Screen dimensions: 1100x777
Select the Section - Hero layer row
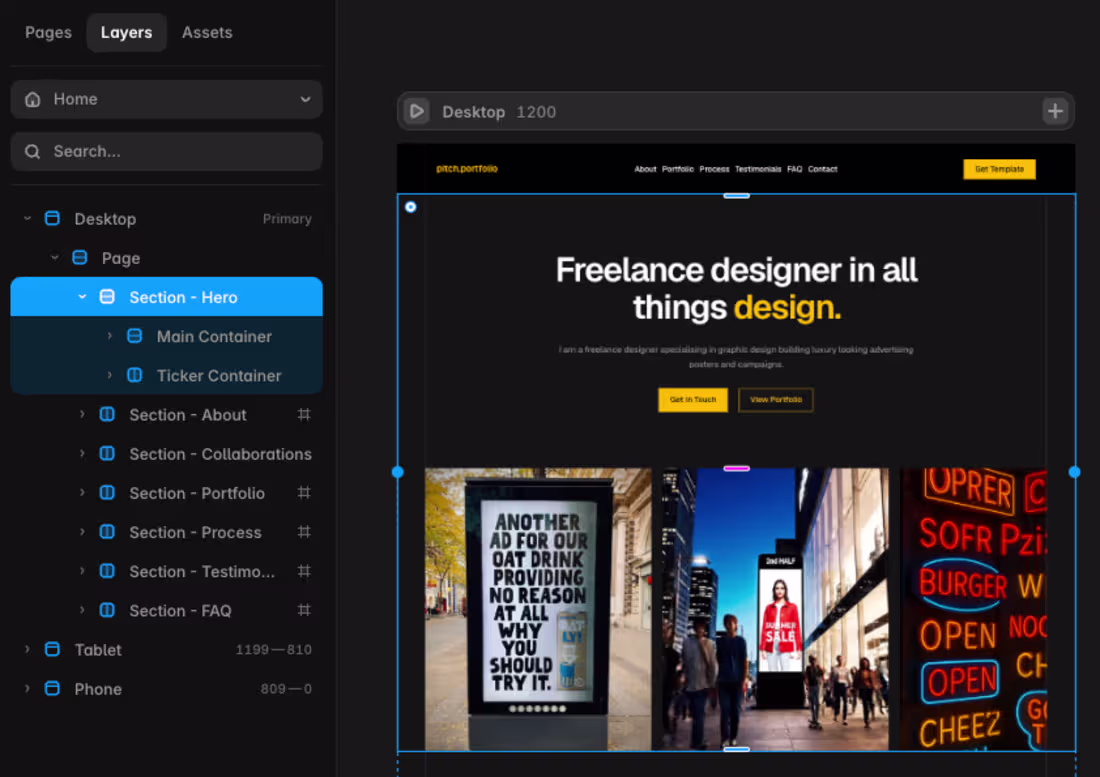pos(166,297)
